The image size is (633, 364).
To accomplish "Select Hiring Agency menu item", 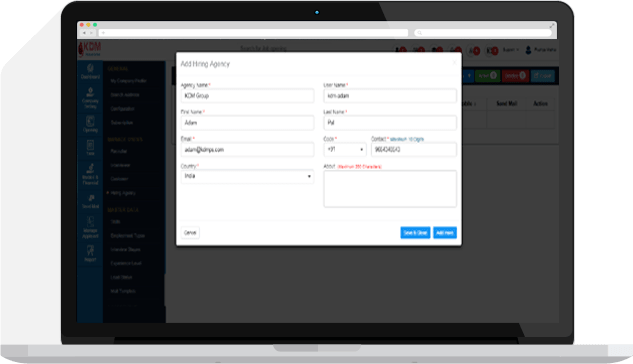I will point(123,193).
